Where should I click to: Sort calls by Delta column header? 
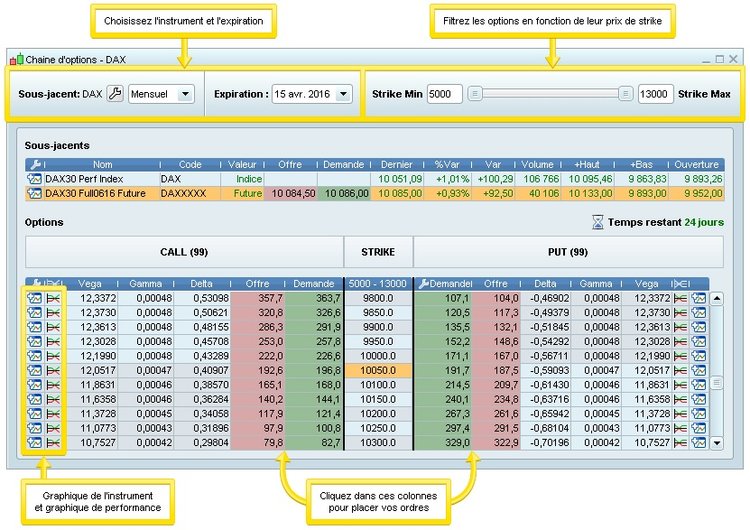coord(201,284)
